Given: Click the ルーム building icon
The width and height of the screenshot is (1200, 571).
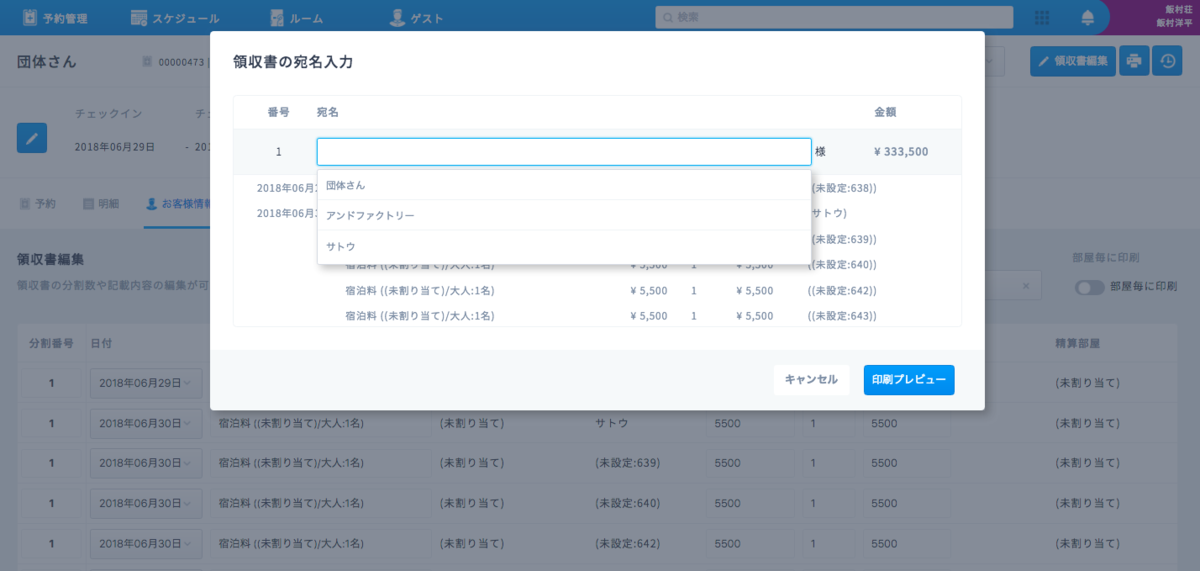Looking at the screenshot, I should (x=277, y=18).
